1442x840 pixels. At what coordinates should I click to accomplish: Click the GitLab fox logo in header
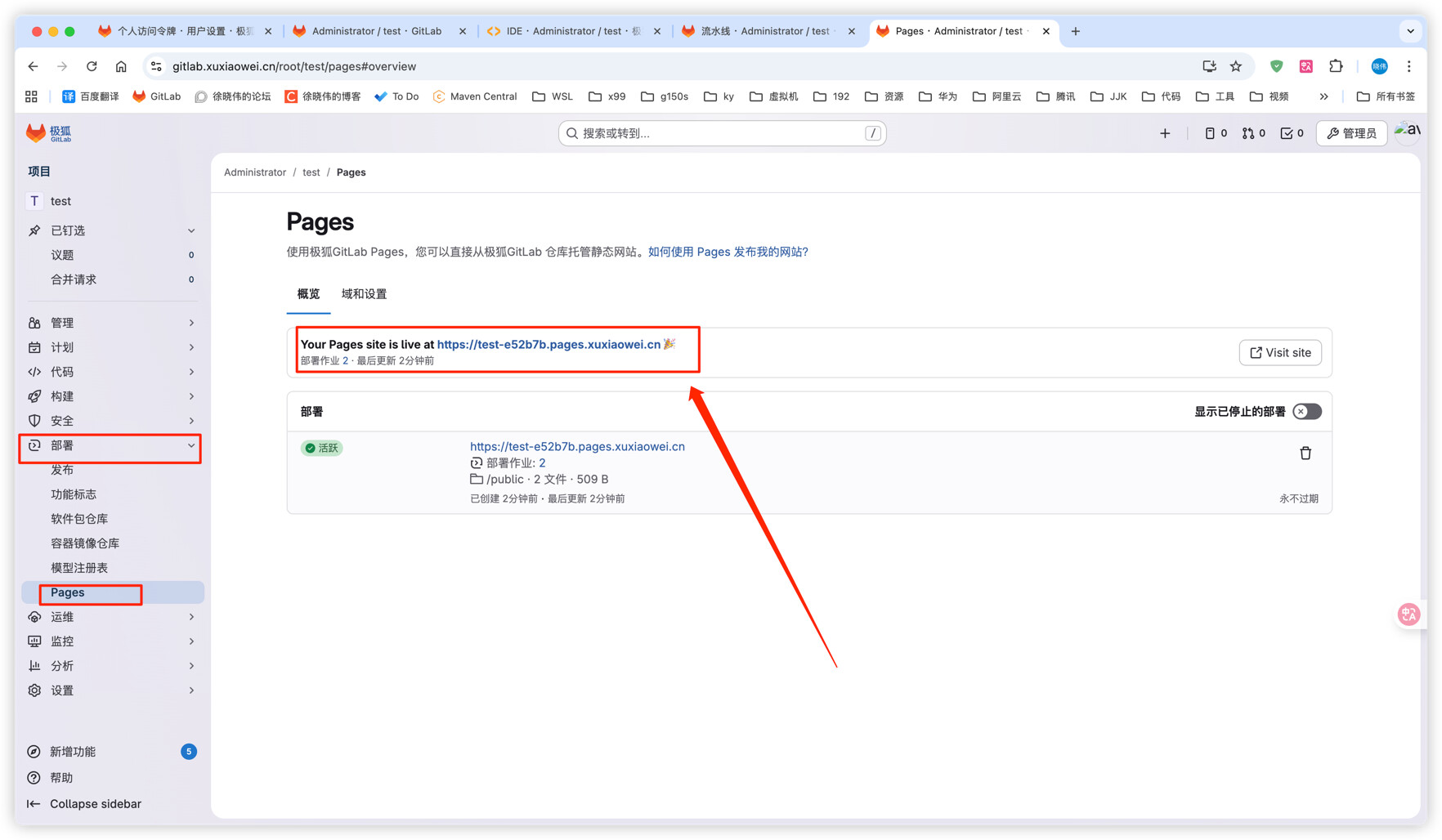36,133
